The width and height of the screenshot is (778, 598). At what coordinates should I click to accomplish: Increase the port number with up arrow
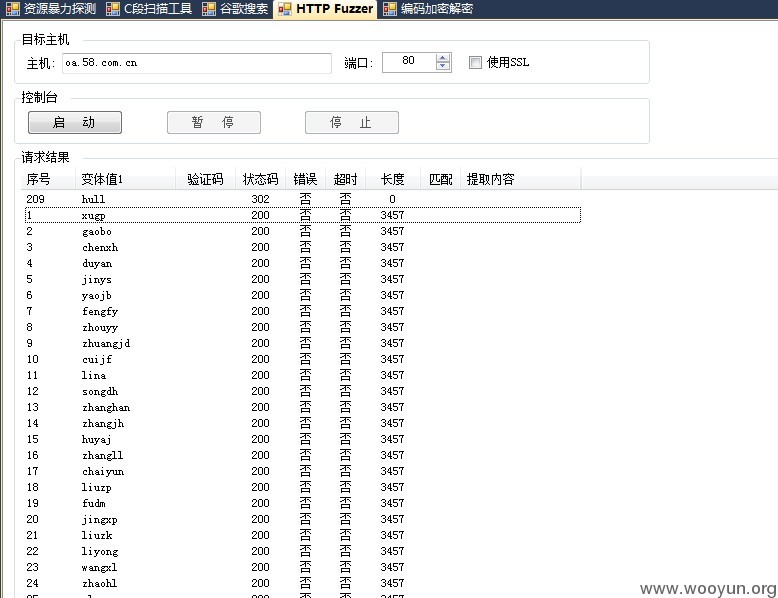(x=443, y=58)
